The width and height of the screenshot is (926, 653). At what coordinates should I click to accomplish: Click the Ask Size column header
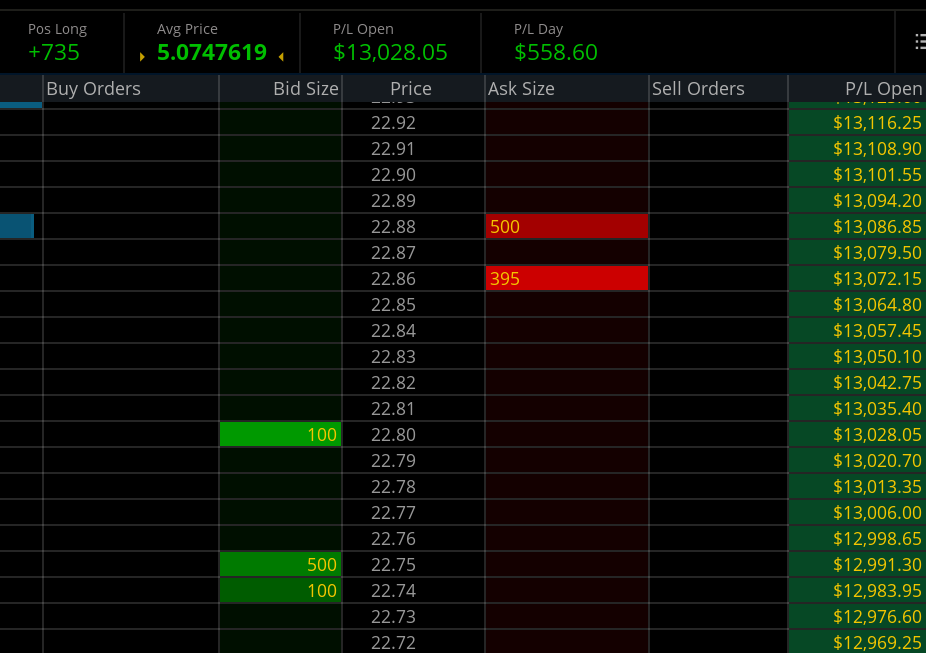click(x=566, y=89)
